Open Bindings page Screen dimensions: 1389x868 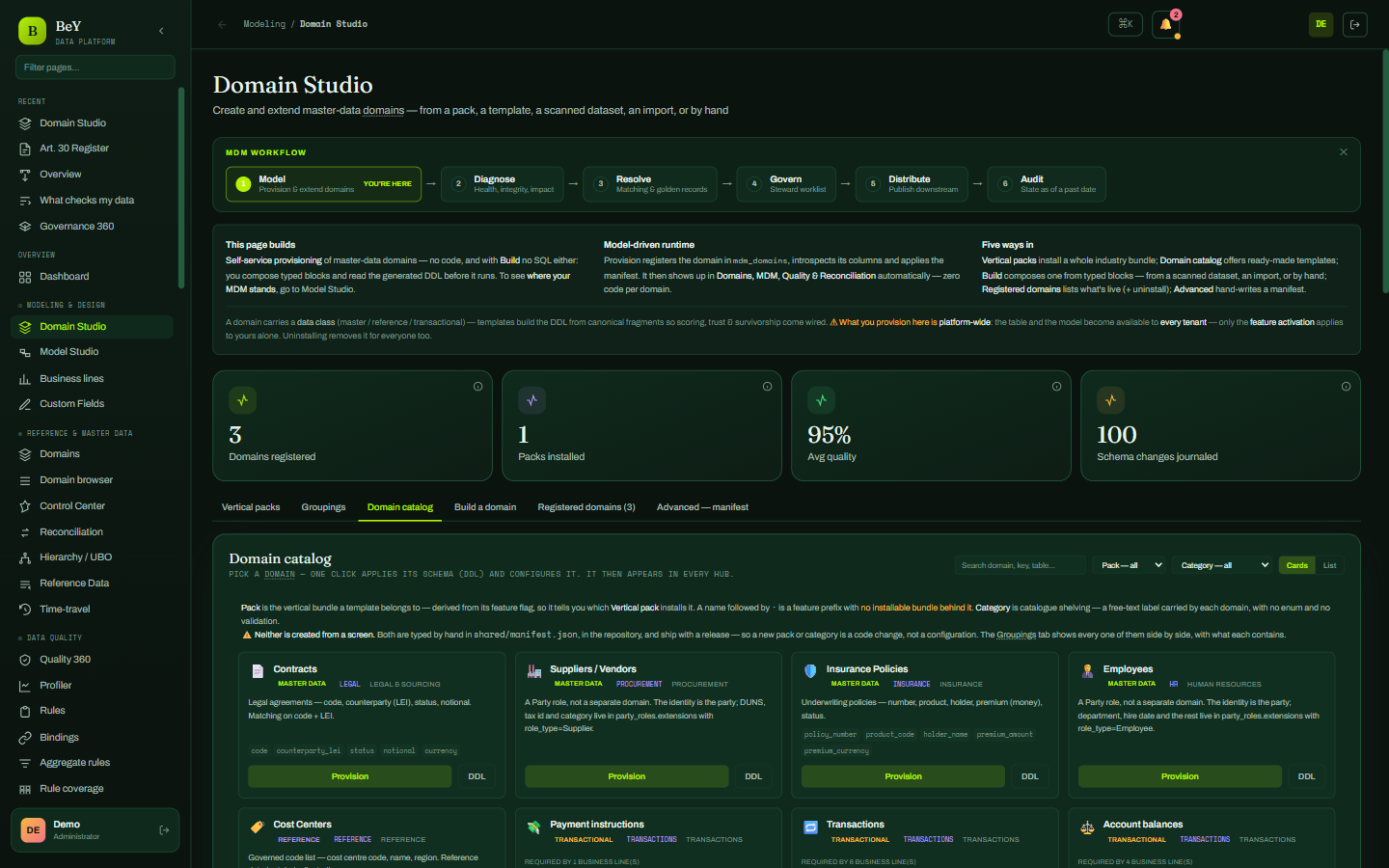click(93, 738)
